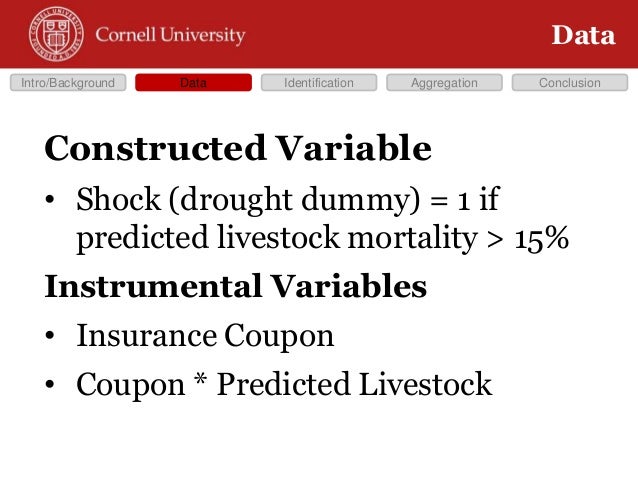This screenshot has width=638, height=479.
Task: Go to the Identification section tab
Action: point(319,83)
